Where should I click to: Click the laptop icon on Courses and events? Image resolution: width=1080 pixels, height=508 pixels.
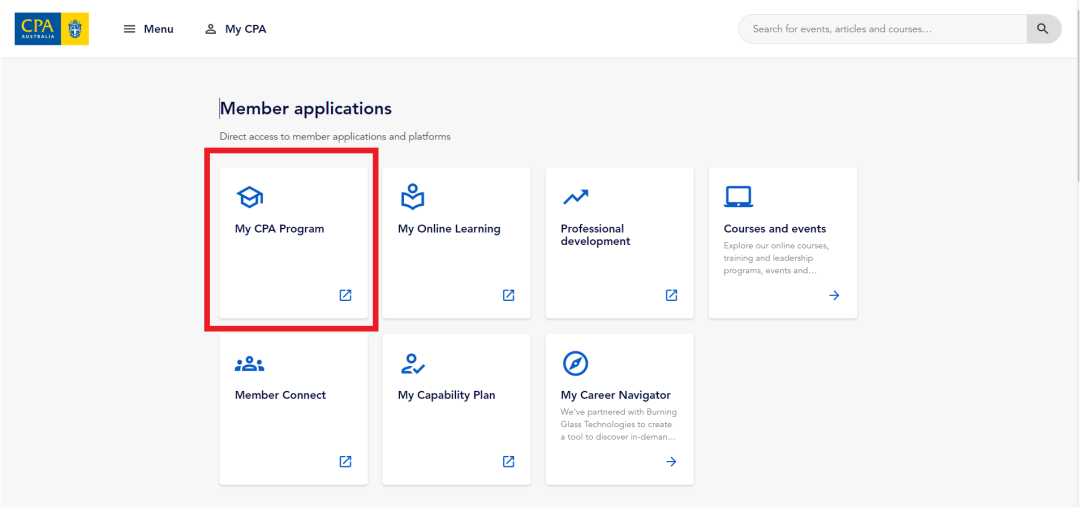pyautogui.click(x=738, y=197)
